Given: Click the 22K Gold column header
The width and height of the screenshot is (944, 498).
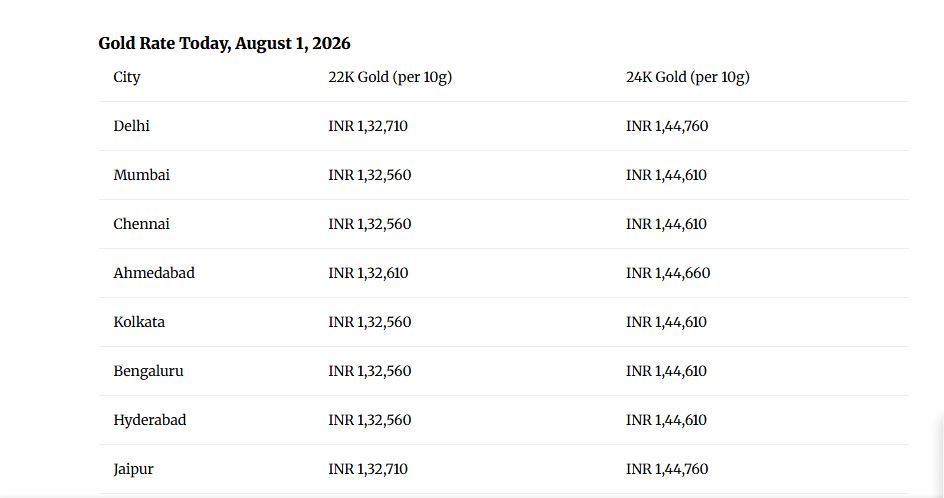Looking at the screenshot, I should coord(390,77).
